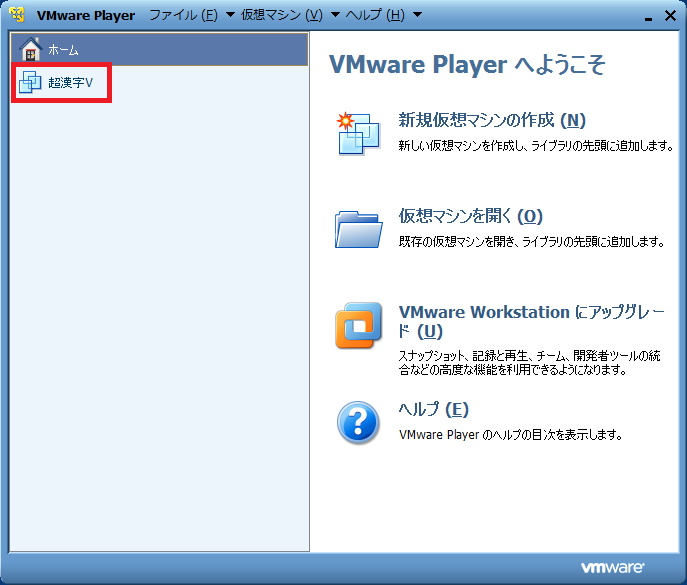Choose the 仮想マシンを開く (O) link
The image size is (687, 585).
(470, 216)
